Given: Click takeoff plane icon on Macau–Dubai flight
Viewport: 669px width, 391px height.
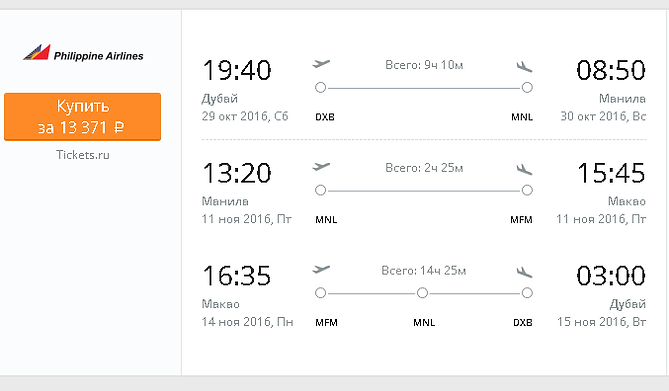Looking at the screenshot, I should point(321,269).
